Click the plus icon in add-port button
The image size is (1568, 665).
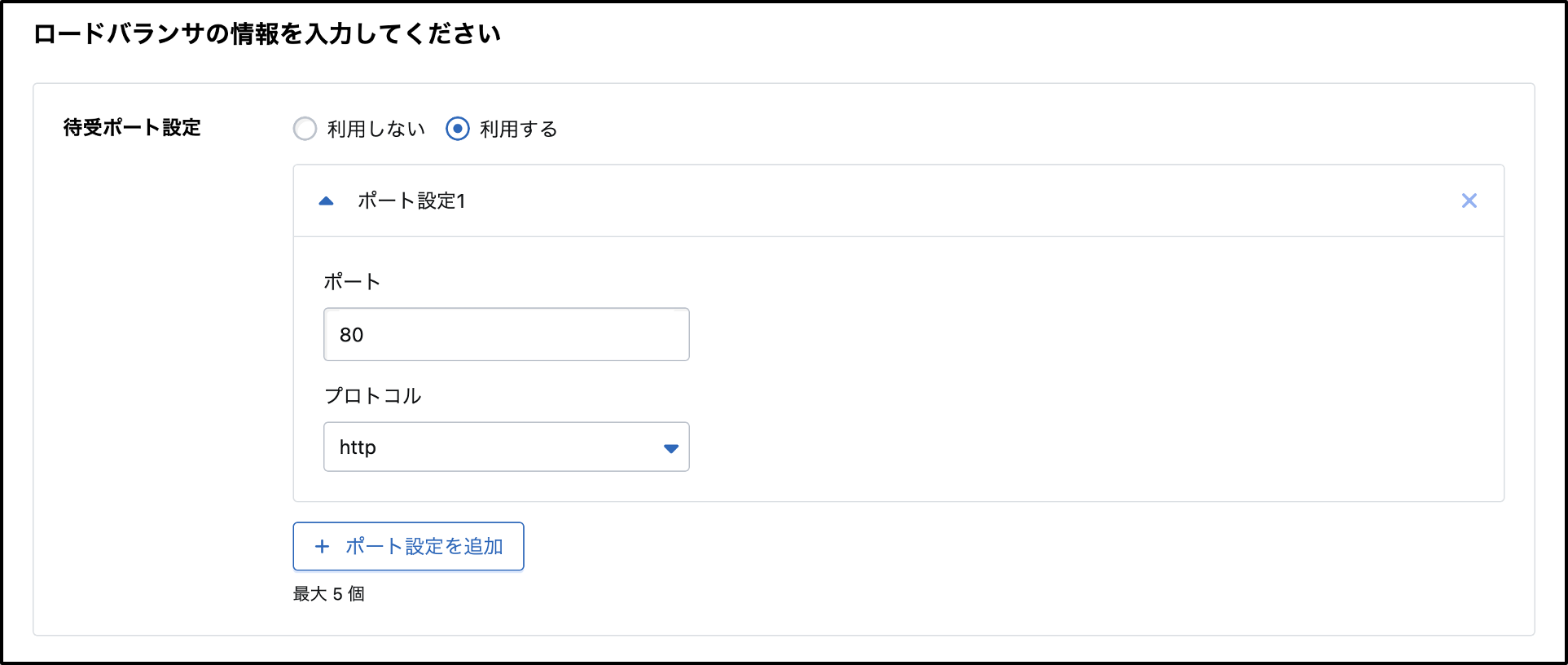tap(323, 547)
